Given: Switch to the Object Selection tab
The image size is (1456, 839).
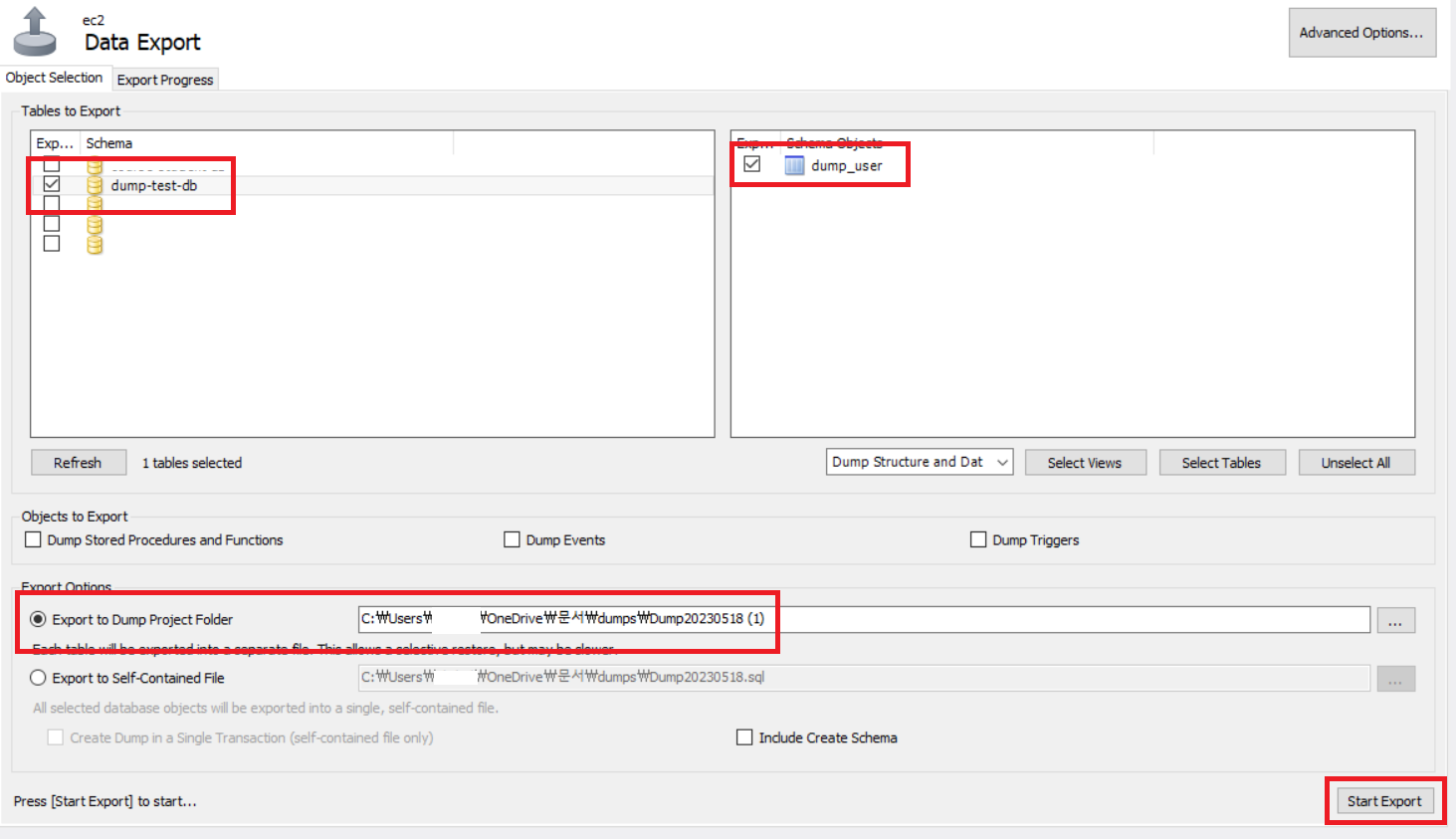Looking at the screenshot, I should 54,78.
